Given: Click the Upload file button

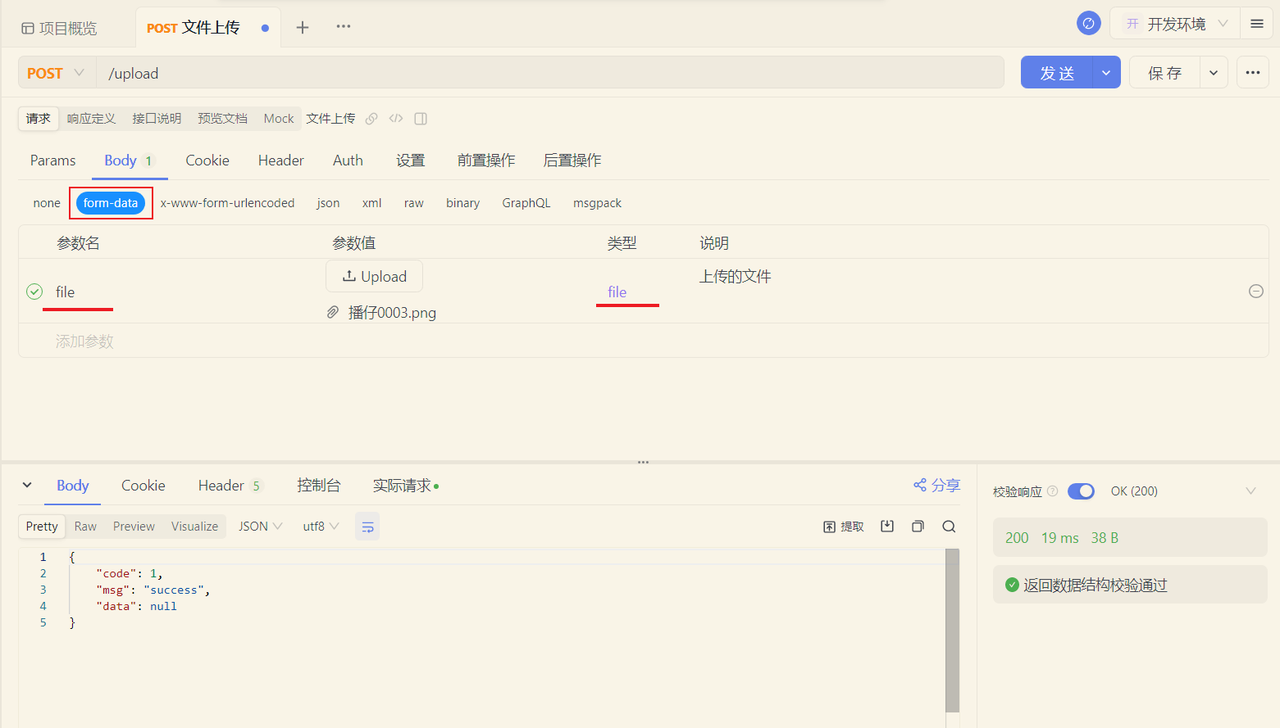Looking at the screenshot, I should [374, 276].
